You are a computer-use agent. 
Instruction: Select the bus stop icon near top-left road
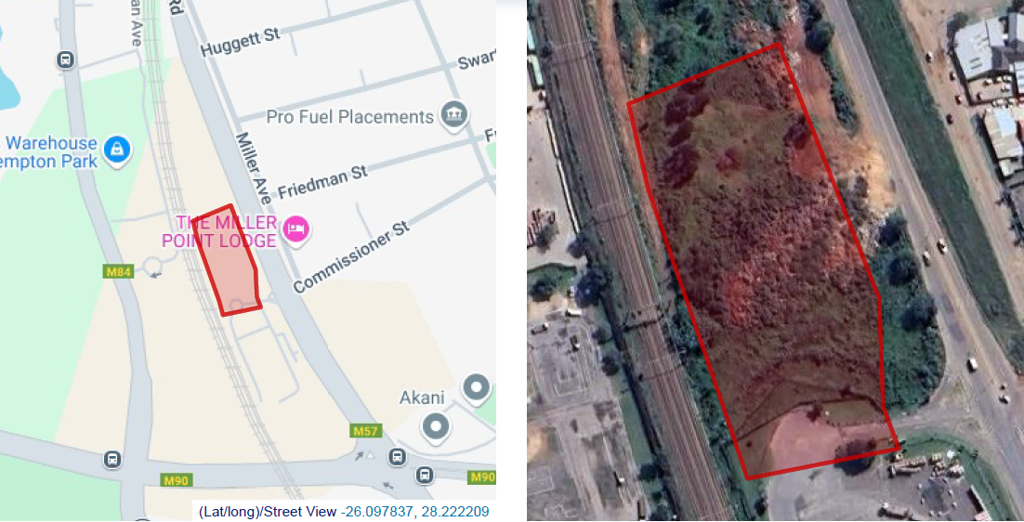[65, 60]
